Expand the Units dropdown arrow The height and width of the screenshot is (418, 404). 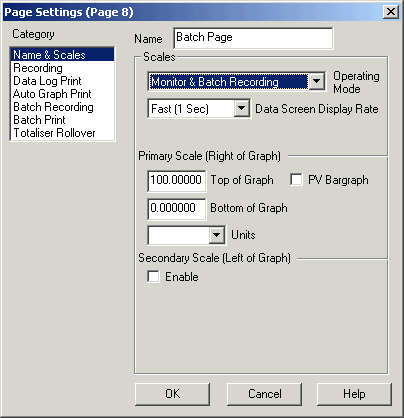pyautogui.click(x=217, y=235)
